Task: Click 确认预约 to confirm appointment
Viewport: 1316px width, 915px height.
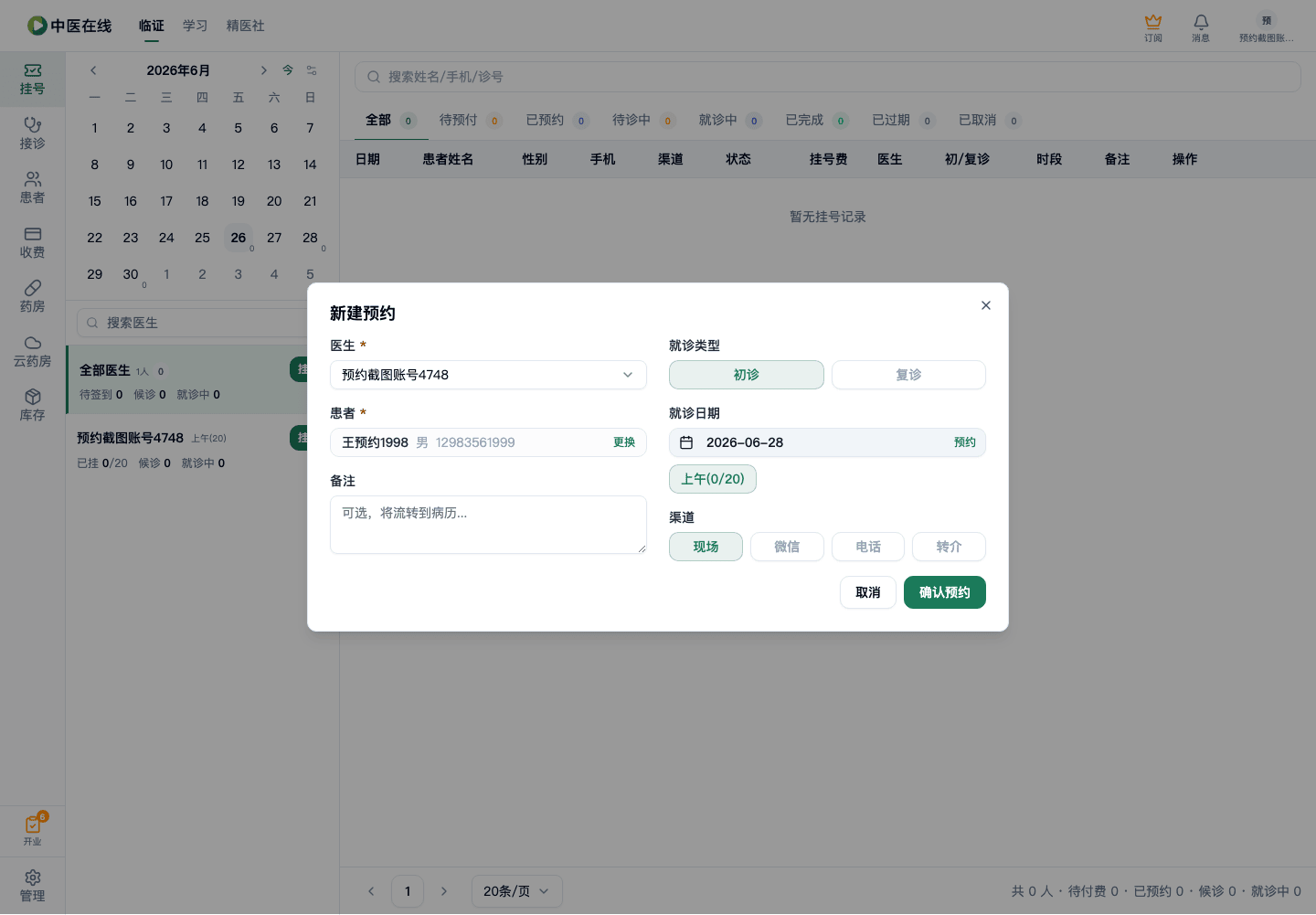Action: pos(945,592)
